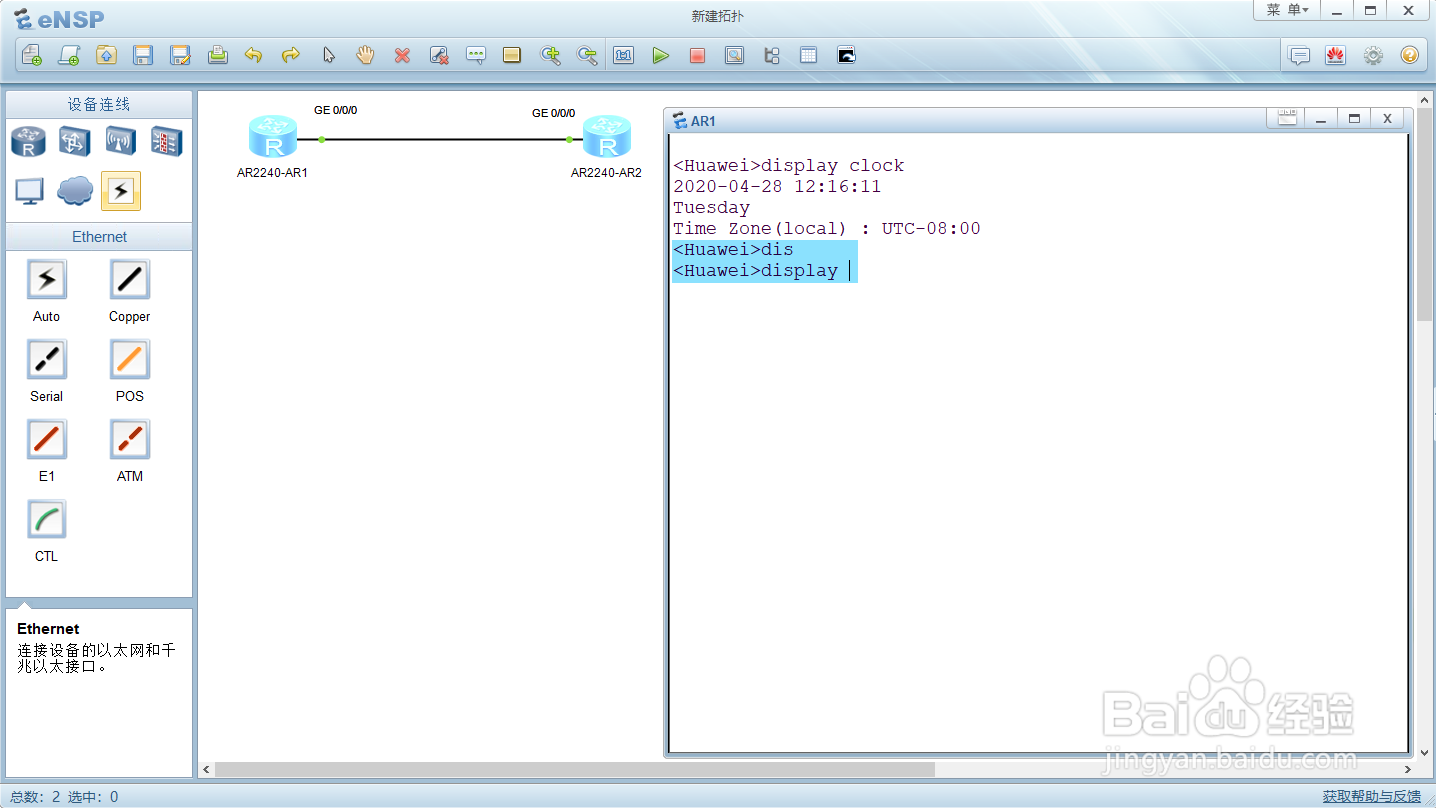
Task: Click the New Test Paper toolbar icon
Action: tap(69, 55)
